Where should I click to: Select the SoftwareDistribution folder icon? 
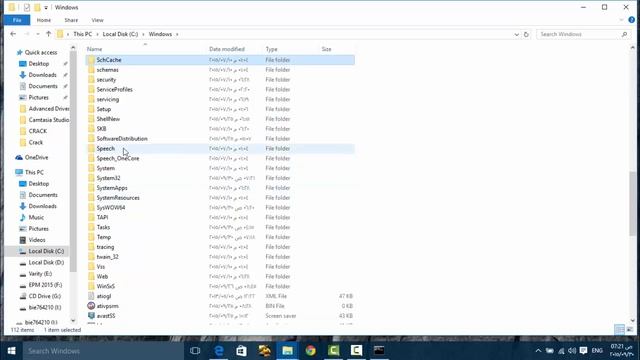click(91, 139)
